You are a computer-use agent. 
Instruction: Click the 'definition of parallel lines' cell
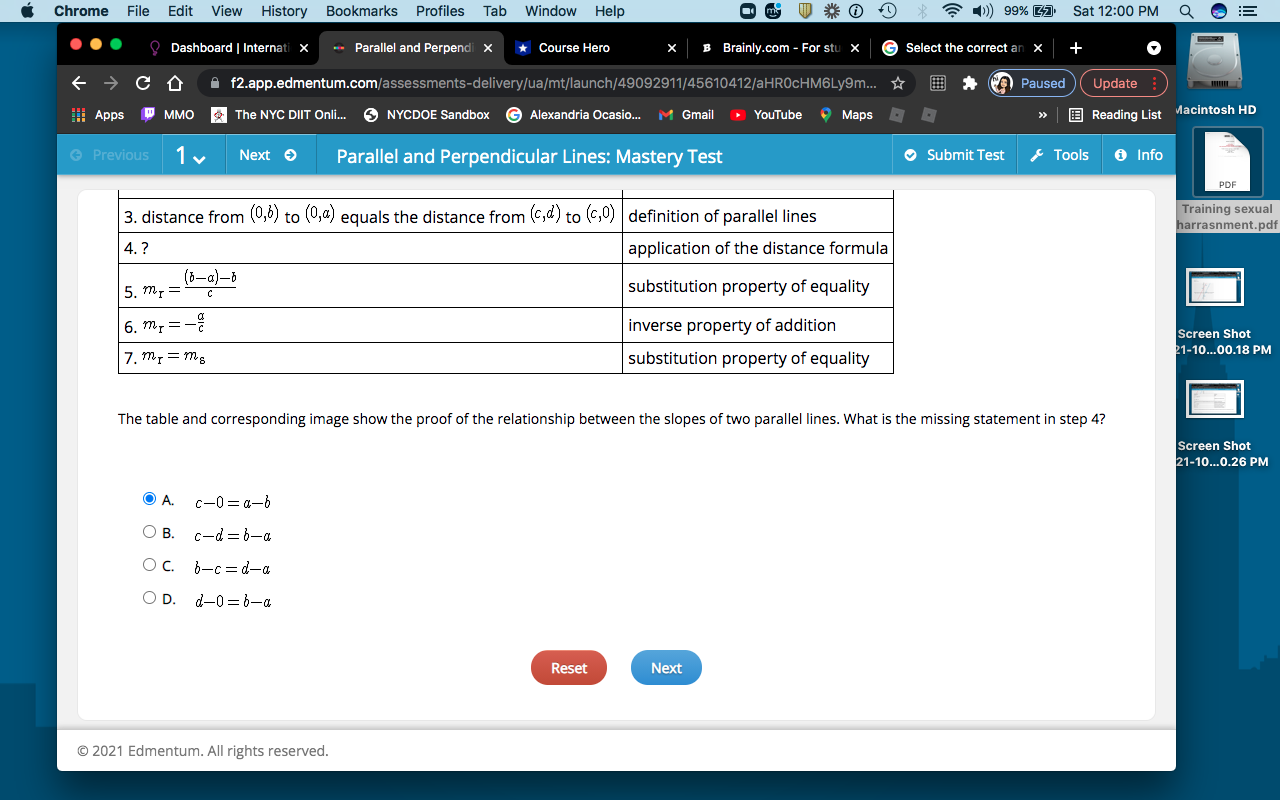(x=757, y=216)
